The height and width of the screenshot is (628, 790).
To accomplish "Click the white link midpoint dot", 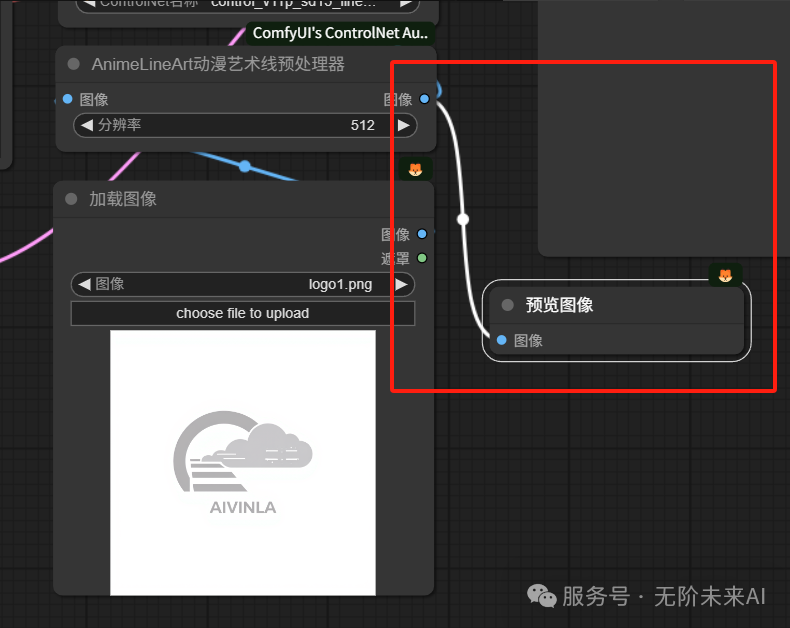I will (x=463, y=219).
